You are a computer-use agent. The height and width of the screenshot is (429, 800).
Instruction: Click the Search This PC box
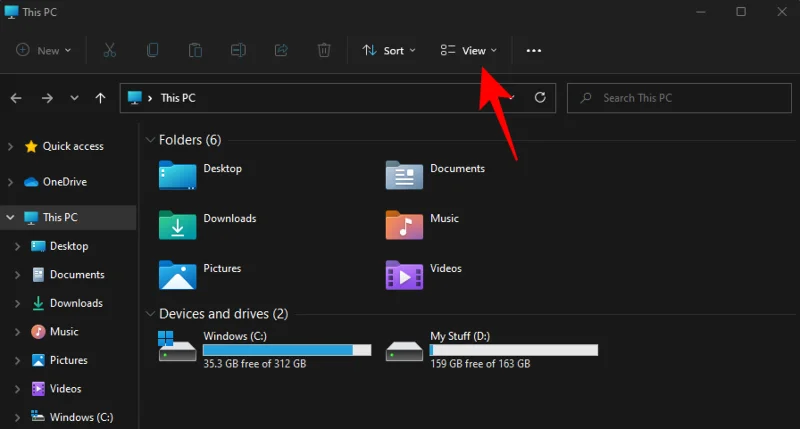[679, 98]
